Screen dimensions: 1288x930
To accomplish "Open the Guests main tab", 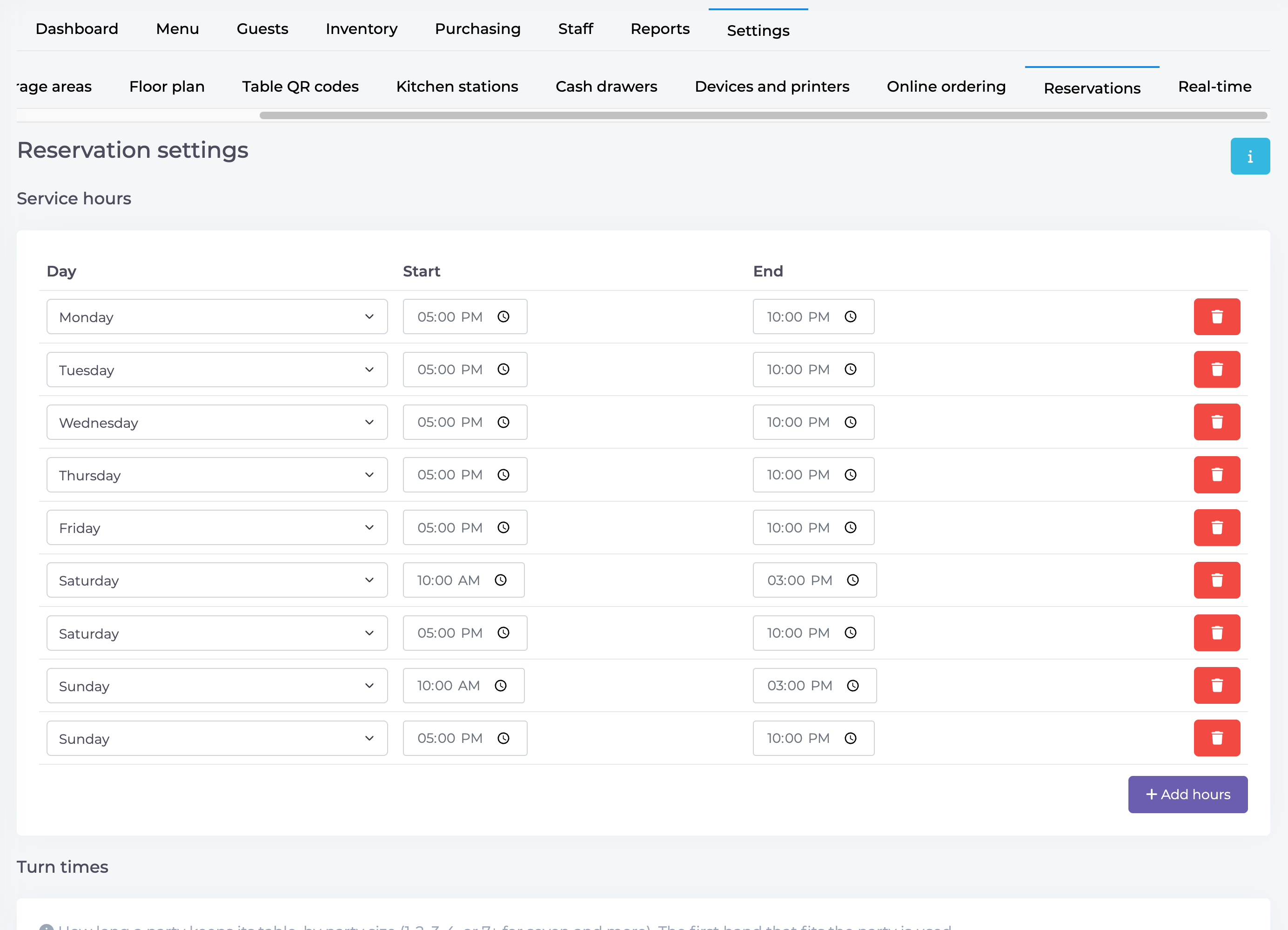I will (x=262, y=29).
